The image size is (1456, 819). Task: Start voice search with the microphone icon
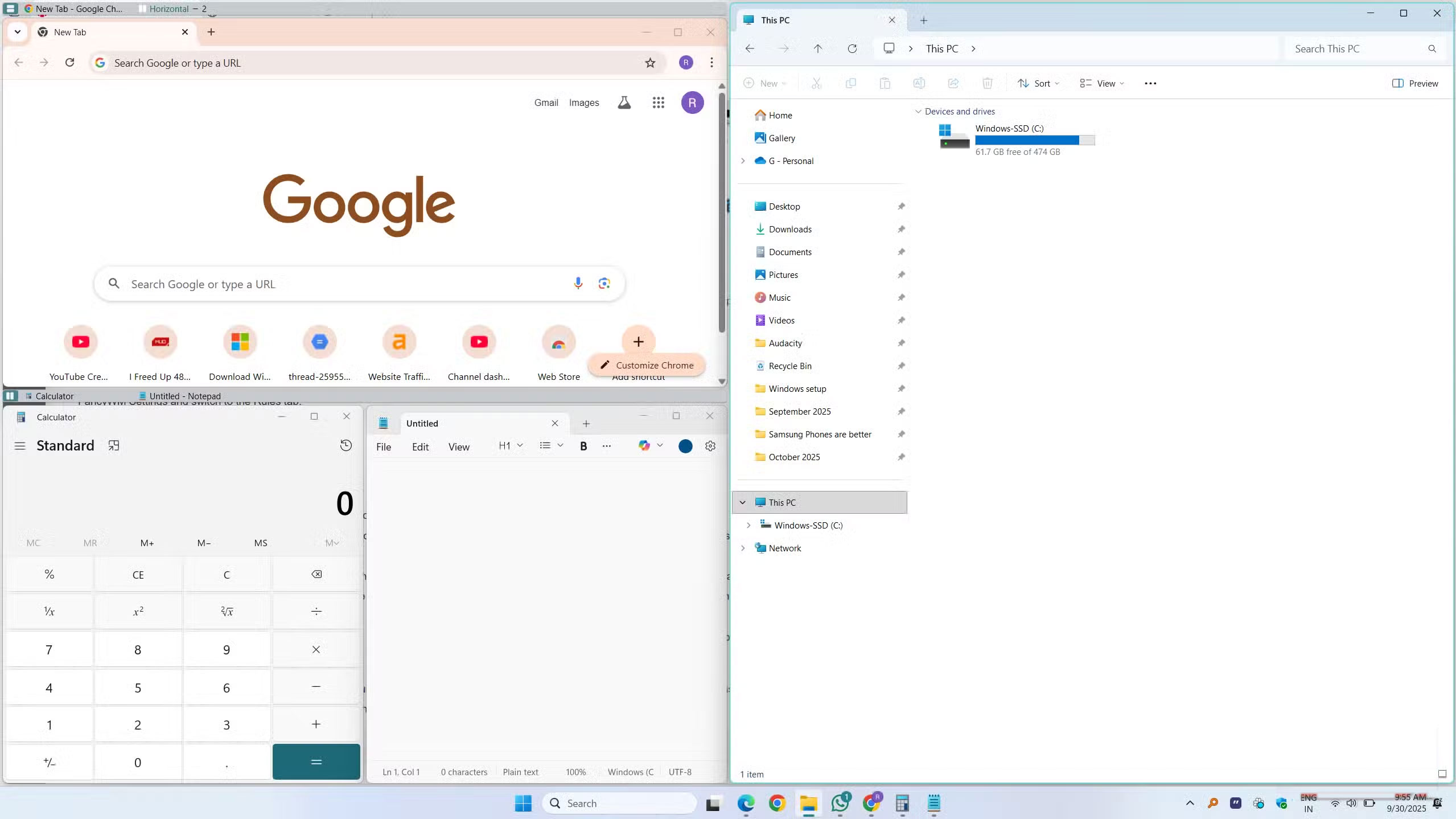pyautogui.click(x=578, y=283)
